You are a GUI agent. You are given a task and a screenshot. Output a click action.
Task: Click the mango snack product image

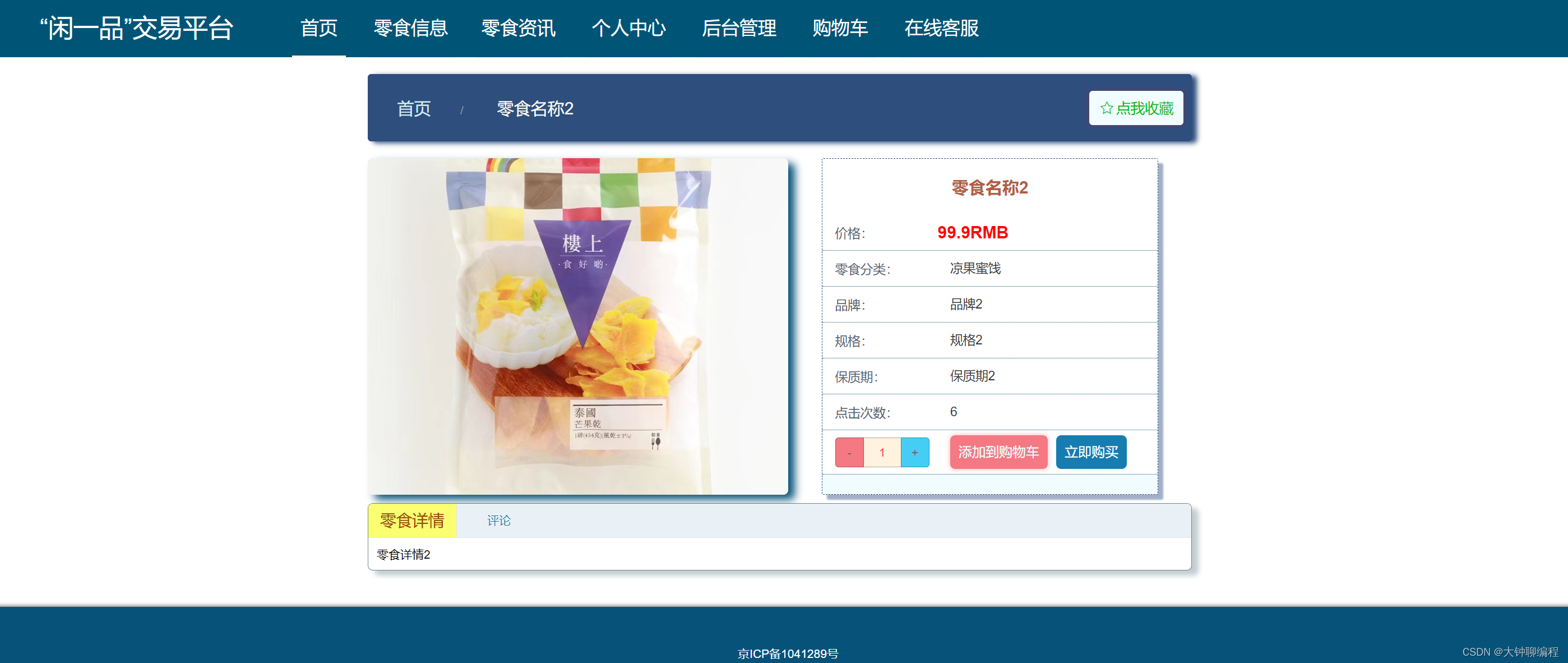coord(577,326)
